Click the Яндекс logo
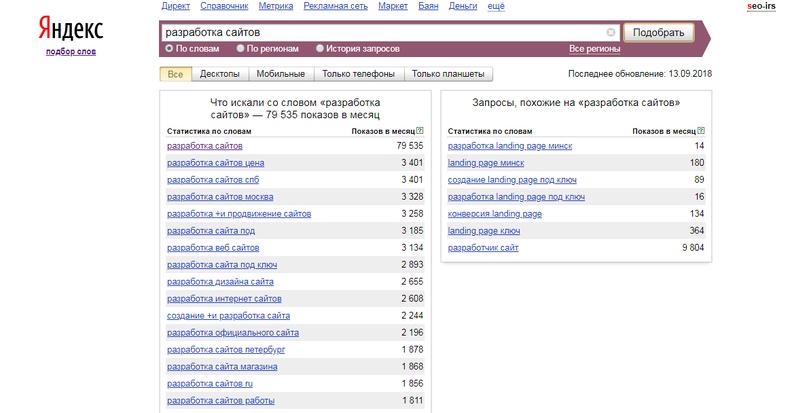This screenshot has width=807, height=413. 71,29
